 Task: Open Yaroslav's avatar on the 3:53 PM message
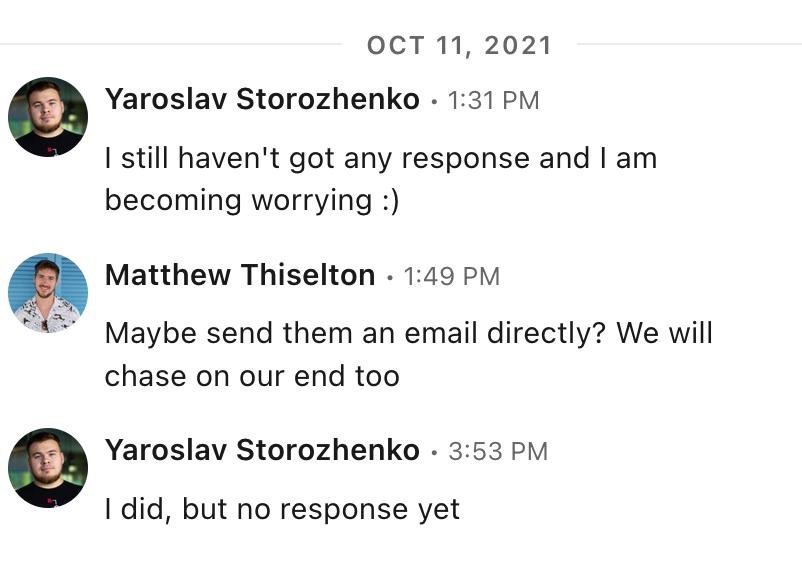[x=48, y=468]
